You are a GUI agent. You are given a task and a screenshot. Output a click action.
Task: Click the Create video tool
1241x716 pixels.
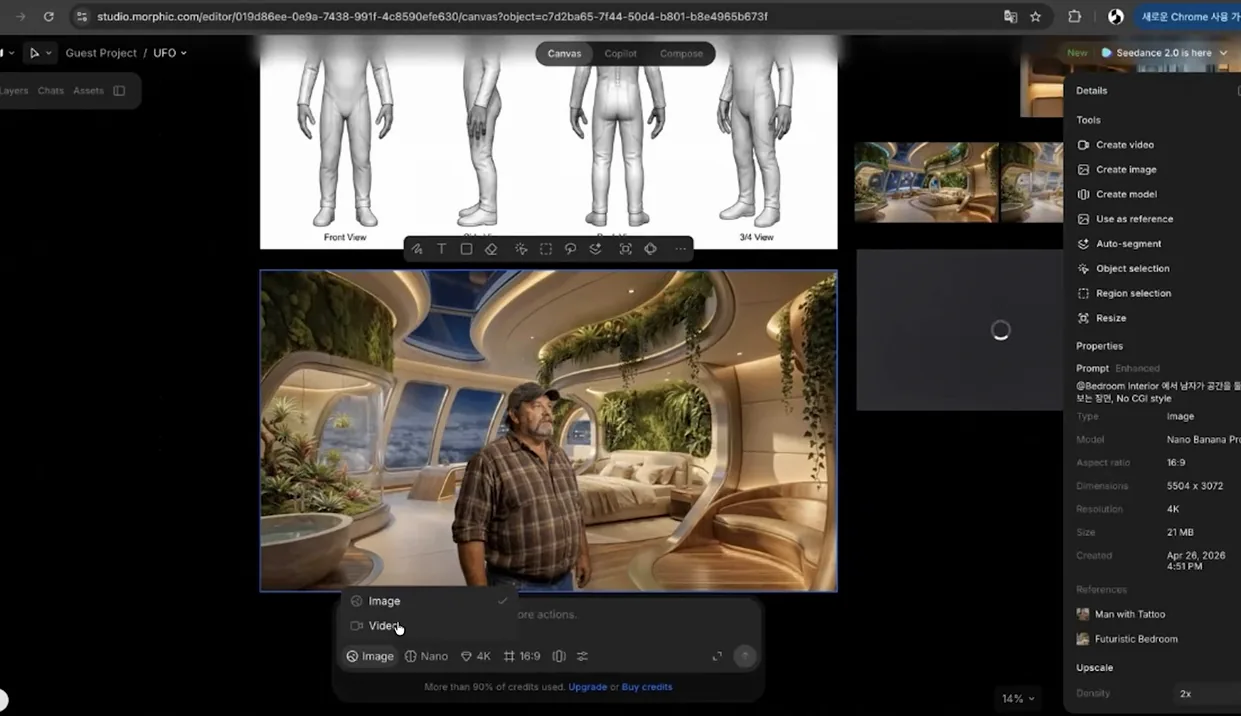pyautogui.click(x=1115, y=145)
